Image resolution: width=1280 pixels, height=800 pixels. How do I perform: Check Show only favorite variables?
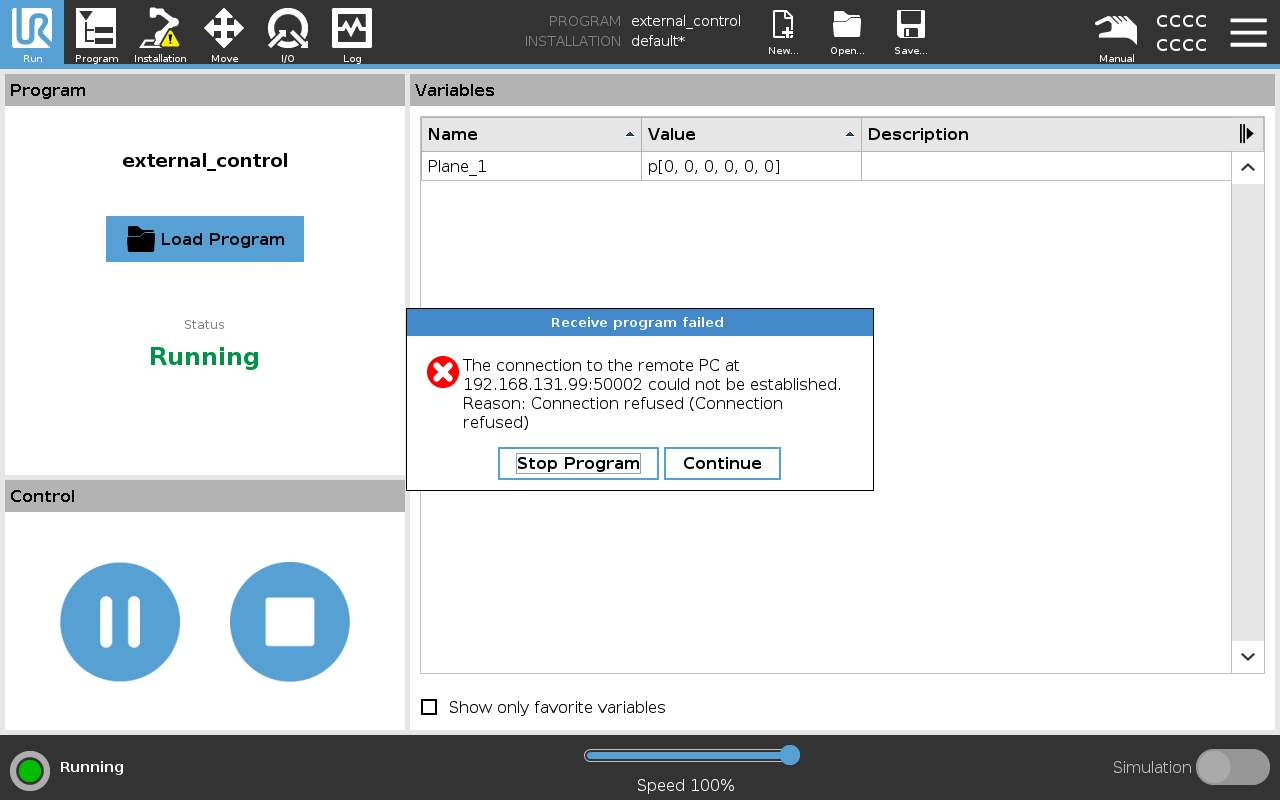429,707
